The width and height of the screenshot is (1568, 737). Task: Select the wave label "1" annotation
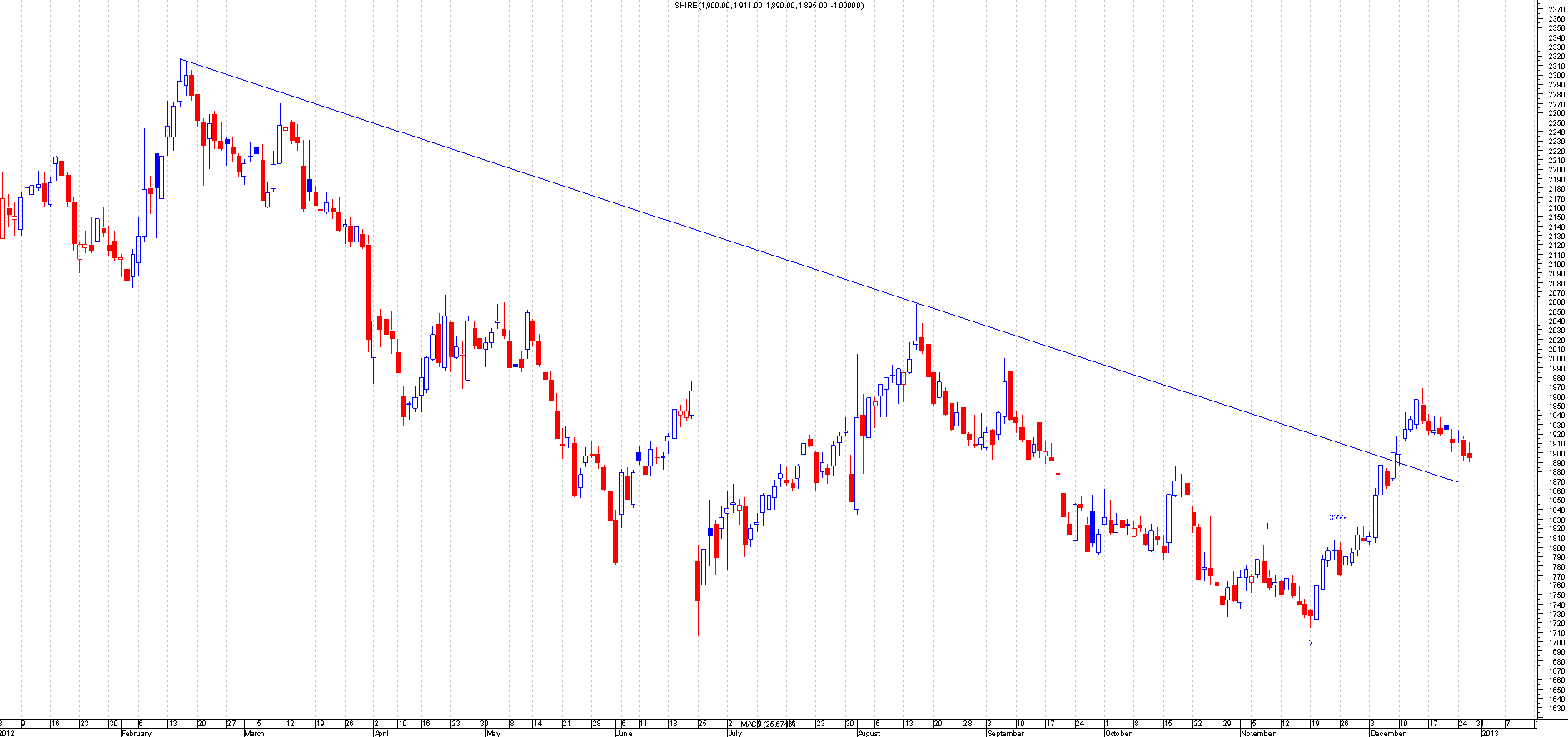tap(1267, 526)
